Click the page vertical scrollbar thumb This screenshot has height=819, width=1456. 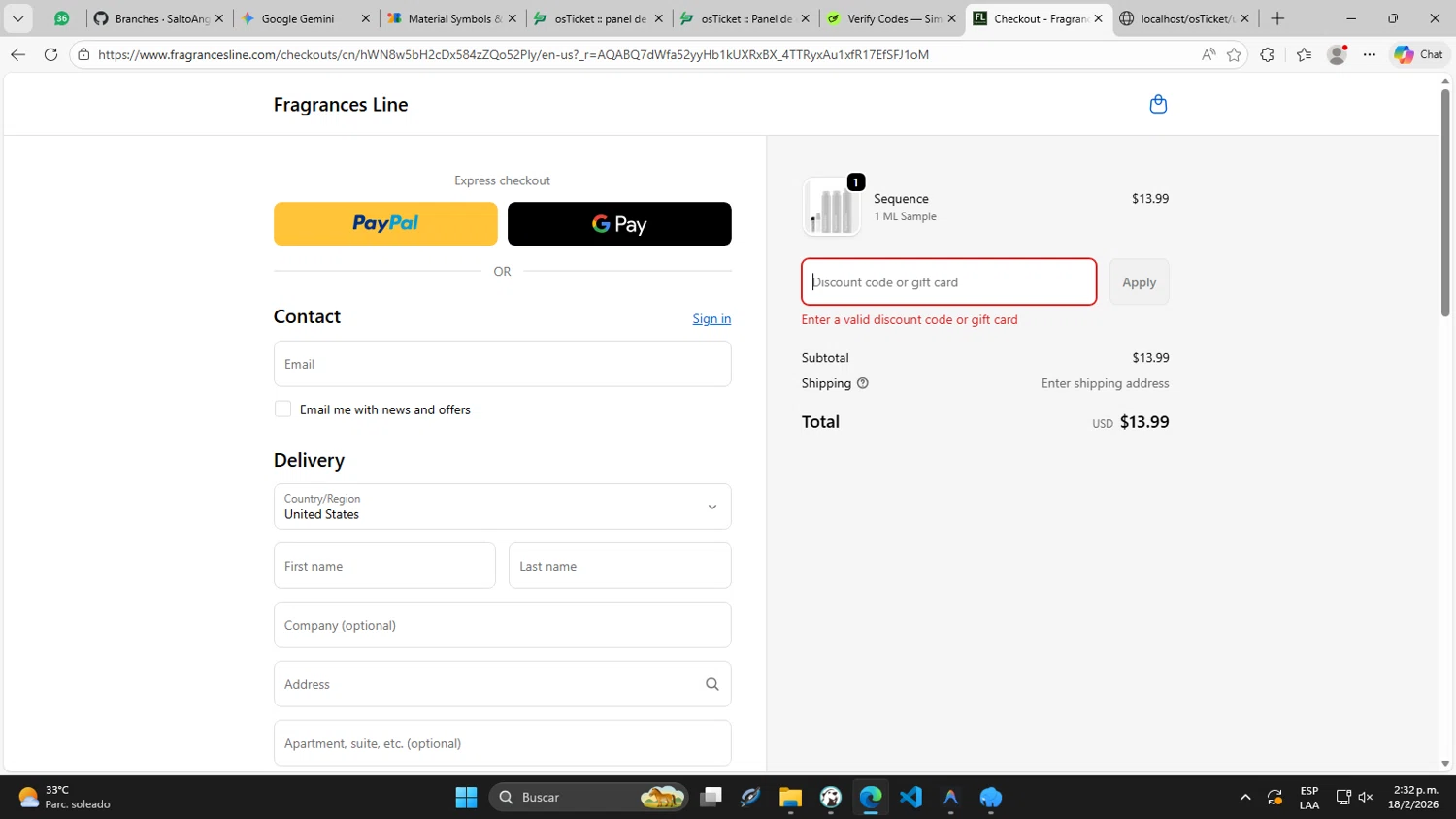click(x=1445, y=202)
